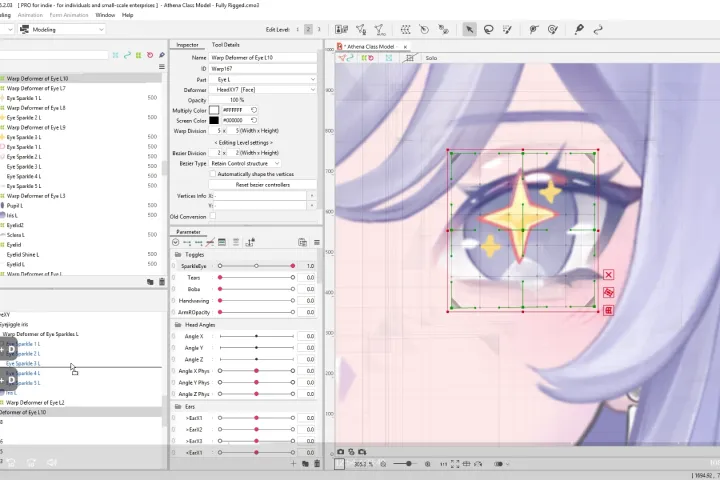Image resolution: width=720 pixels, height=480 pixels.
Task: Click the red grid icon beside deformer
Action: click(x=608, y=311)
